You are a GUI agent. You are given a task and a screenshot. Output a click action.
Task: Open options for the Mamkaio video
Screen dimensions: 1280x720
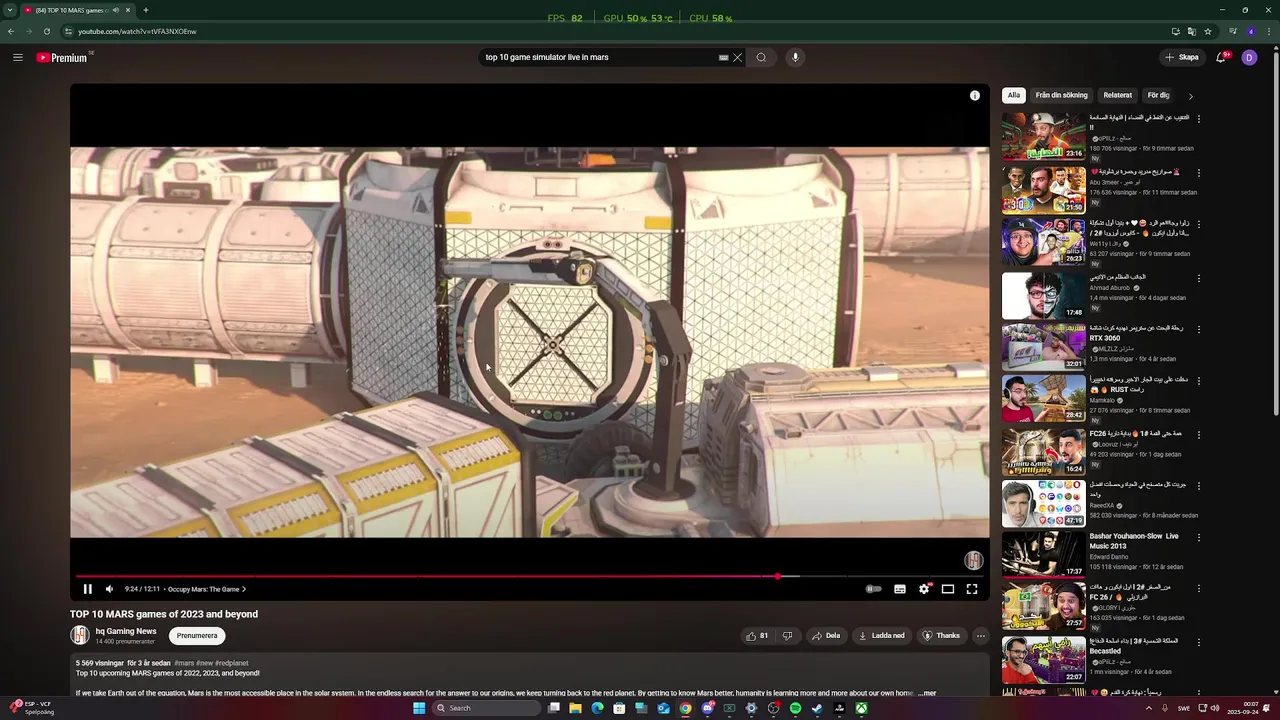point(1199,381)
